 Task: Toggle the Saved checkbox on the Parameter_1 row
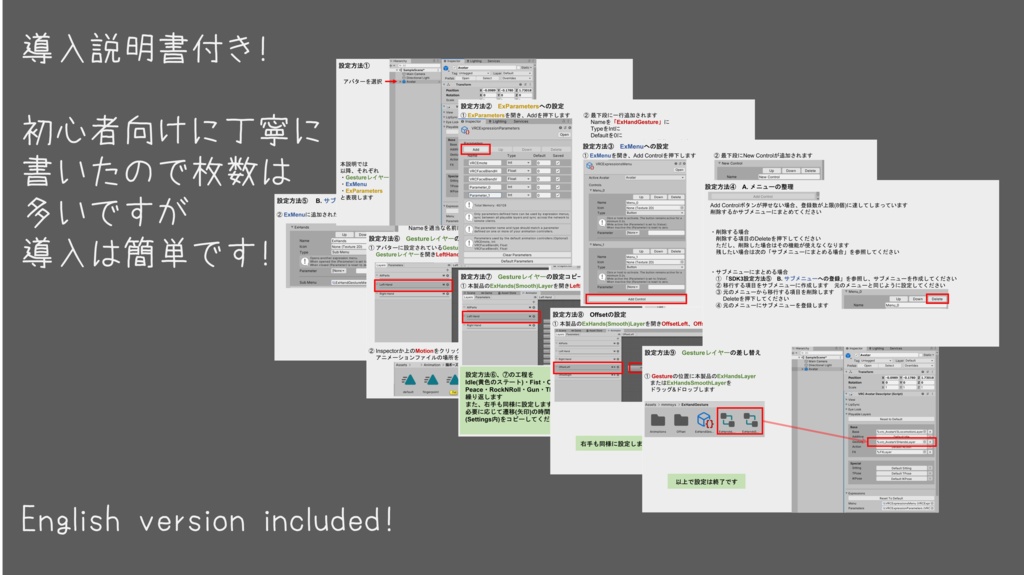point(558,195)
